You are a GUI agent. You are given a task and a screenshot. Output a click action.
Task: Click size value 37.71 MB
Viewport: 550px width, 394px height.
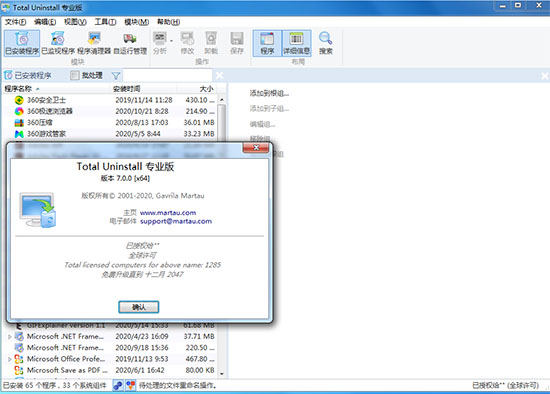tap(199, 336)
